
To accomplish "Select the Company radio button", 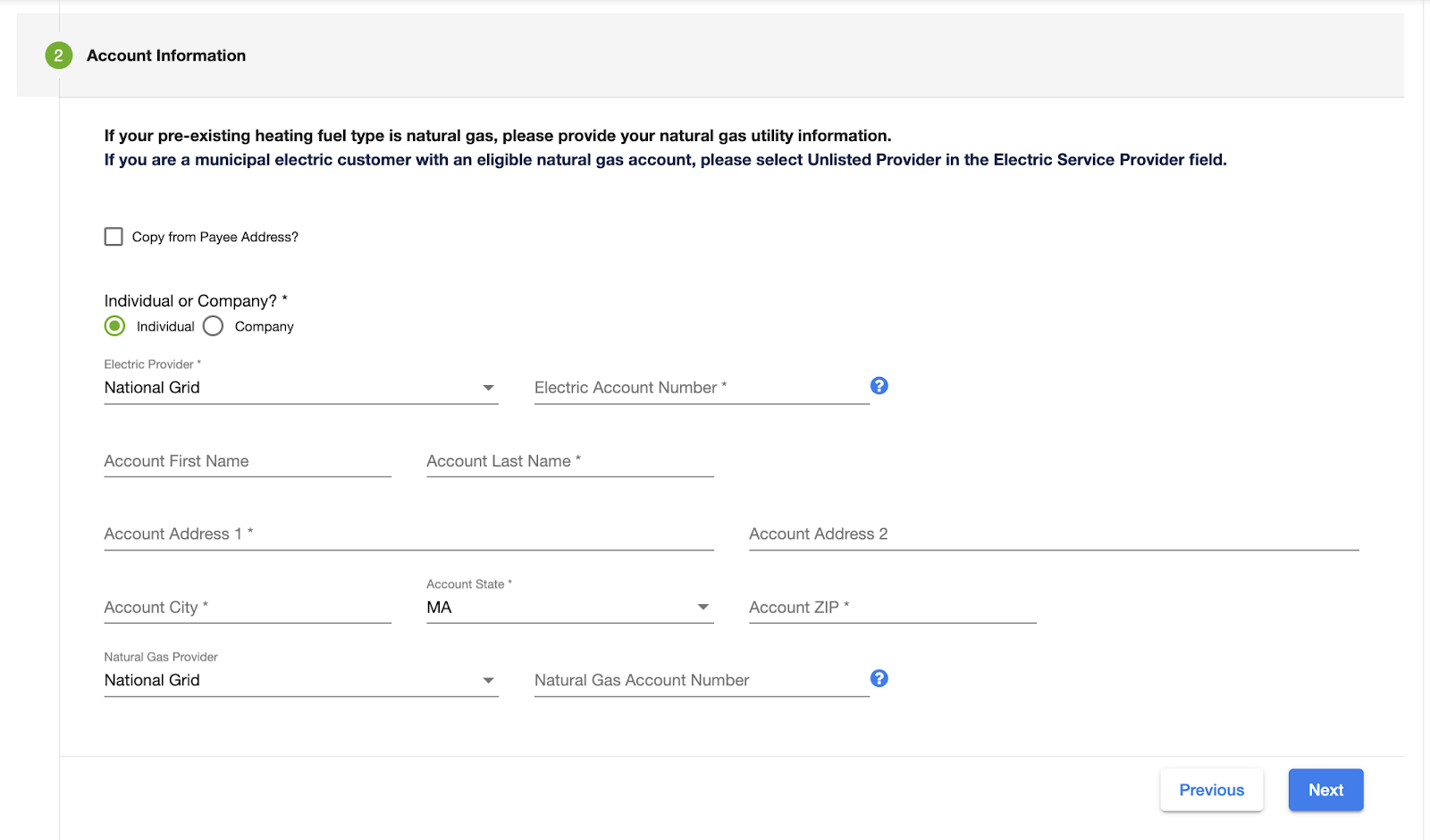I will coord(213,326).
